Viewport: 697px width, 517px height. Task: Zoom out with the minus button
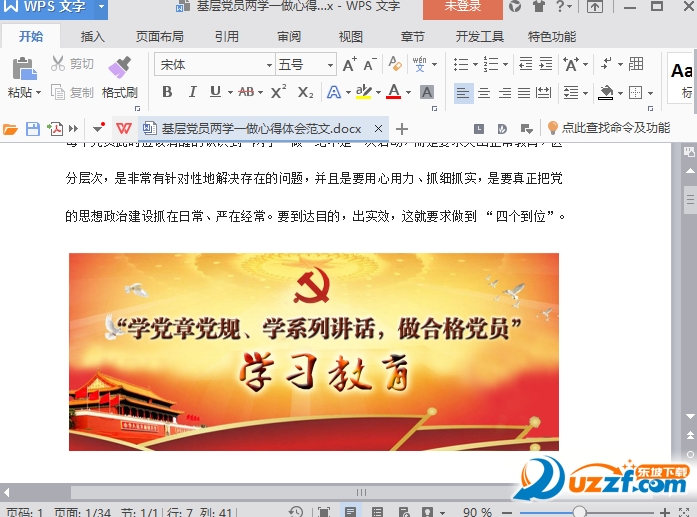point(507,513)
